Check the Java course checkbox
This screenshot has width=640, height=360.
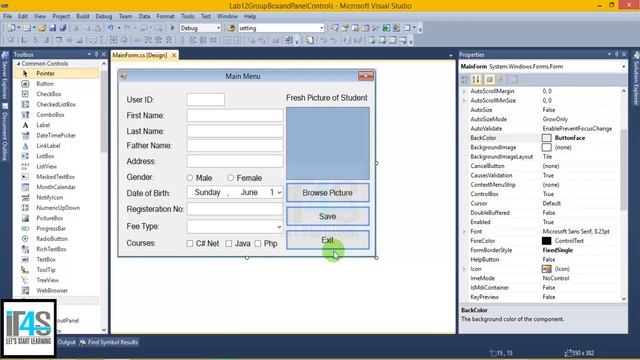[x=229, y=243]
